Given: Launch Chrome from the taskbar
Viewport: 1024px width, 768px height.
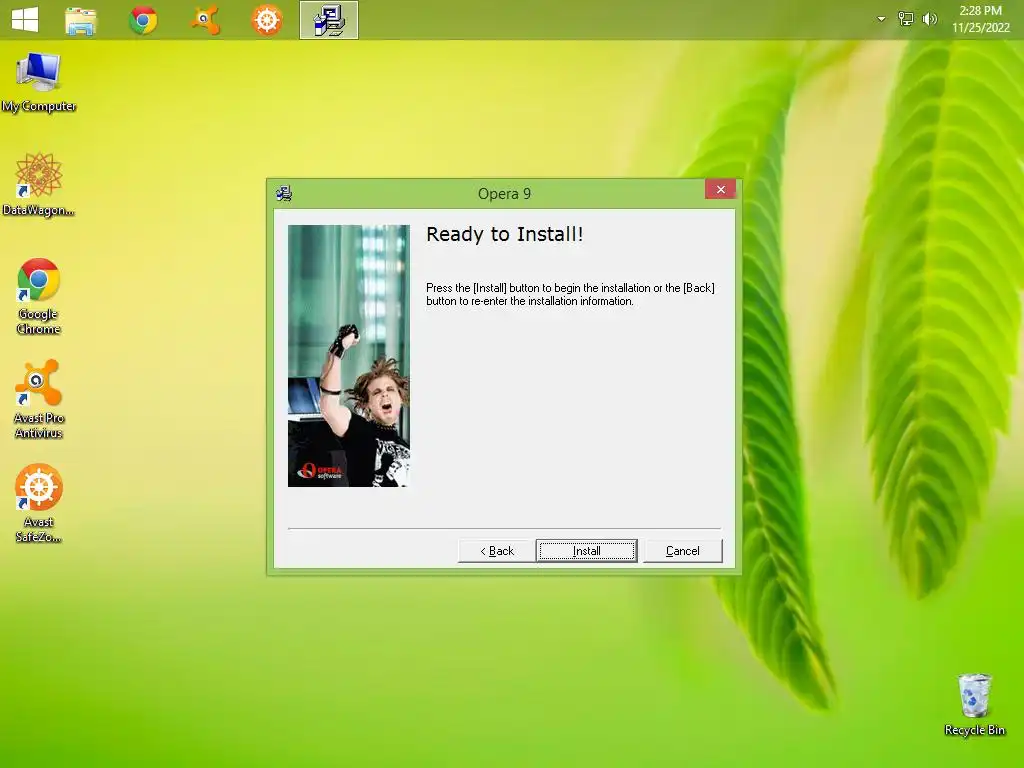Looking at the screenshot, I should coord(143,20).
